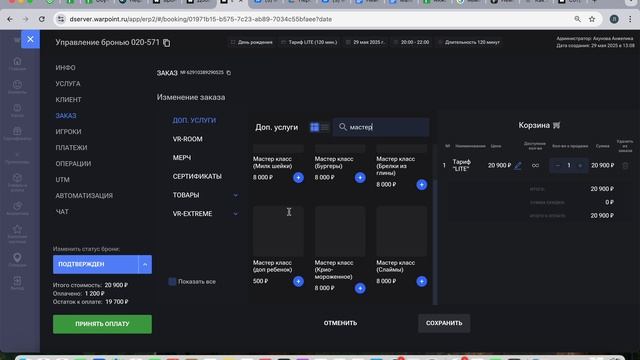Viewport: 640px width, 360px height.
Task: Open home icon in left sidebar
Action: pos(17,61)
